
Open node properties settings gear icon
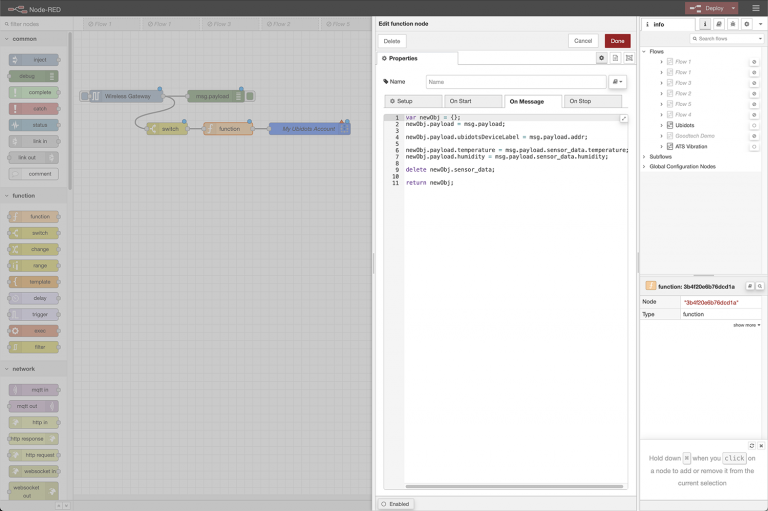[601, 58]
